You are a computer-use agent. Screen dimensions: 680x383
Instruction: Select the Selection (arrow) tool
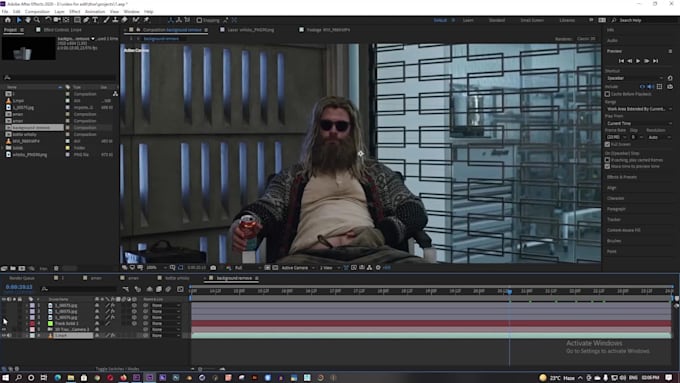click(19, 20)
